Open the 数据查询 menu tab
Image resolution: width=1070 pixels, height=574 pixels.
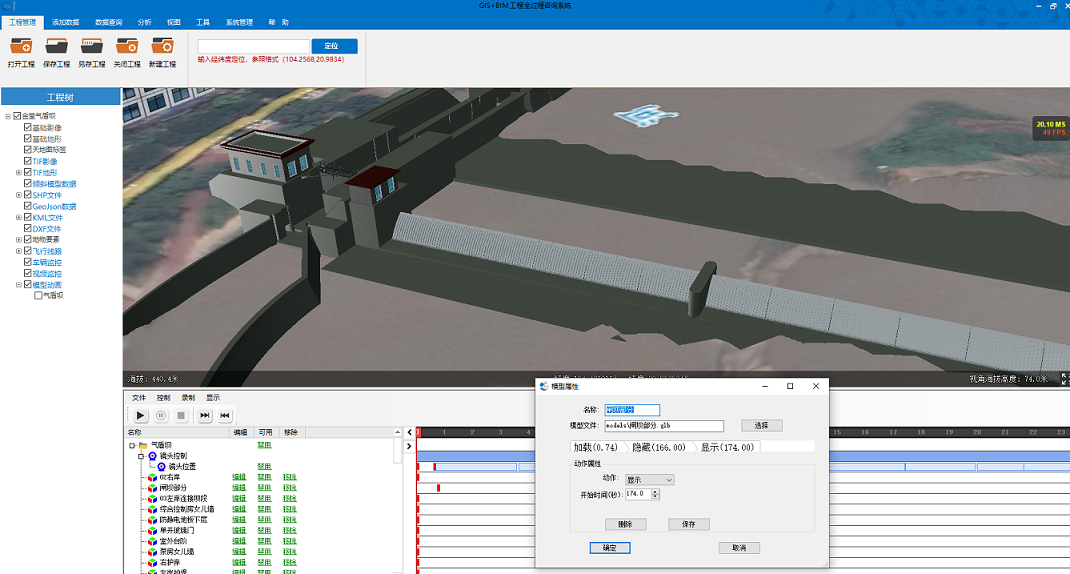109,21
